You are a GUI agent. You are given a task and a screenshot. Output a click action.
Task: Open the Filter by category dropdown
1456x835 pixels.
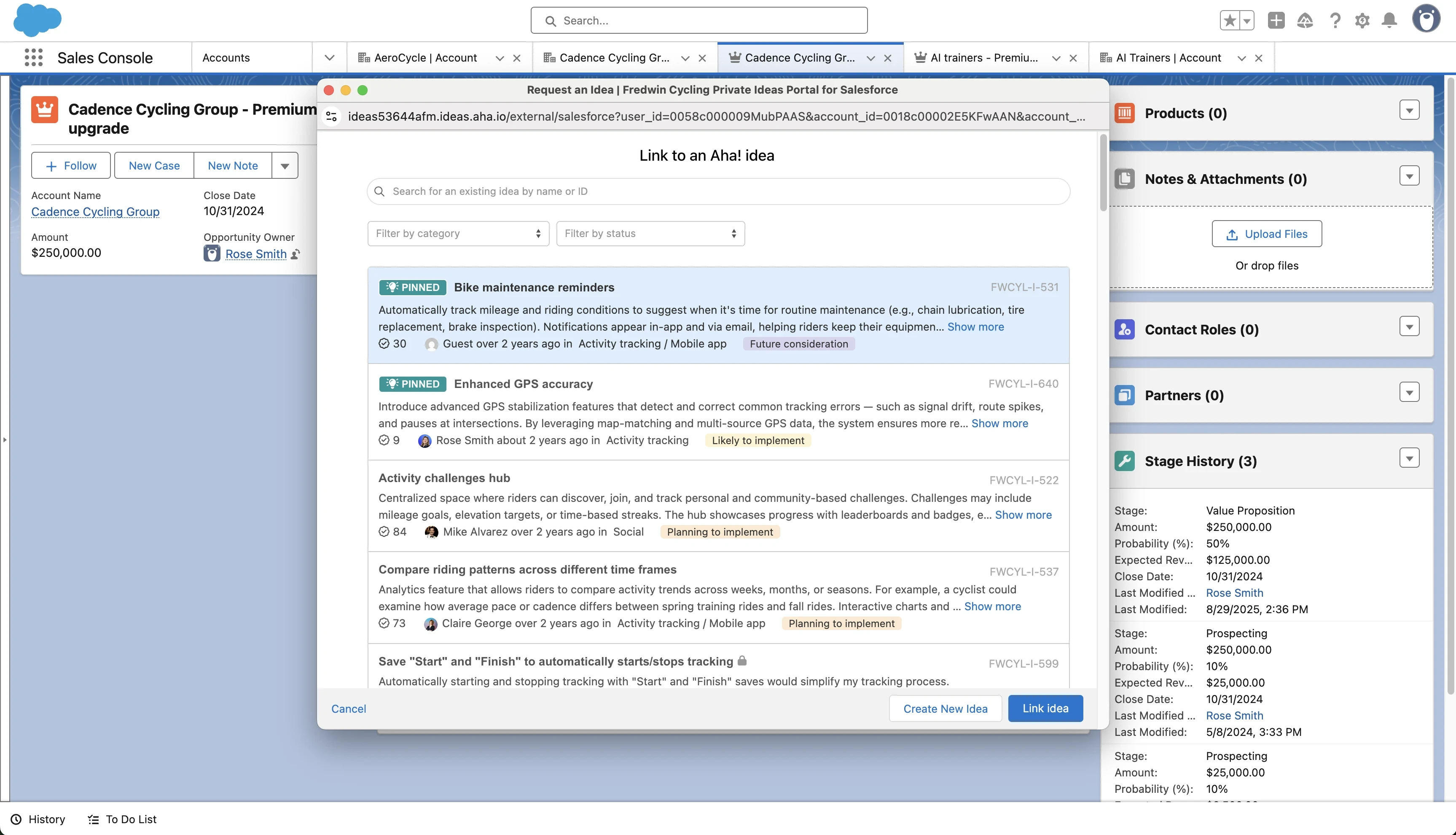457,233
